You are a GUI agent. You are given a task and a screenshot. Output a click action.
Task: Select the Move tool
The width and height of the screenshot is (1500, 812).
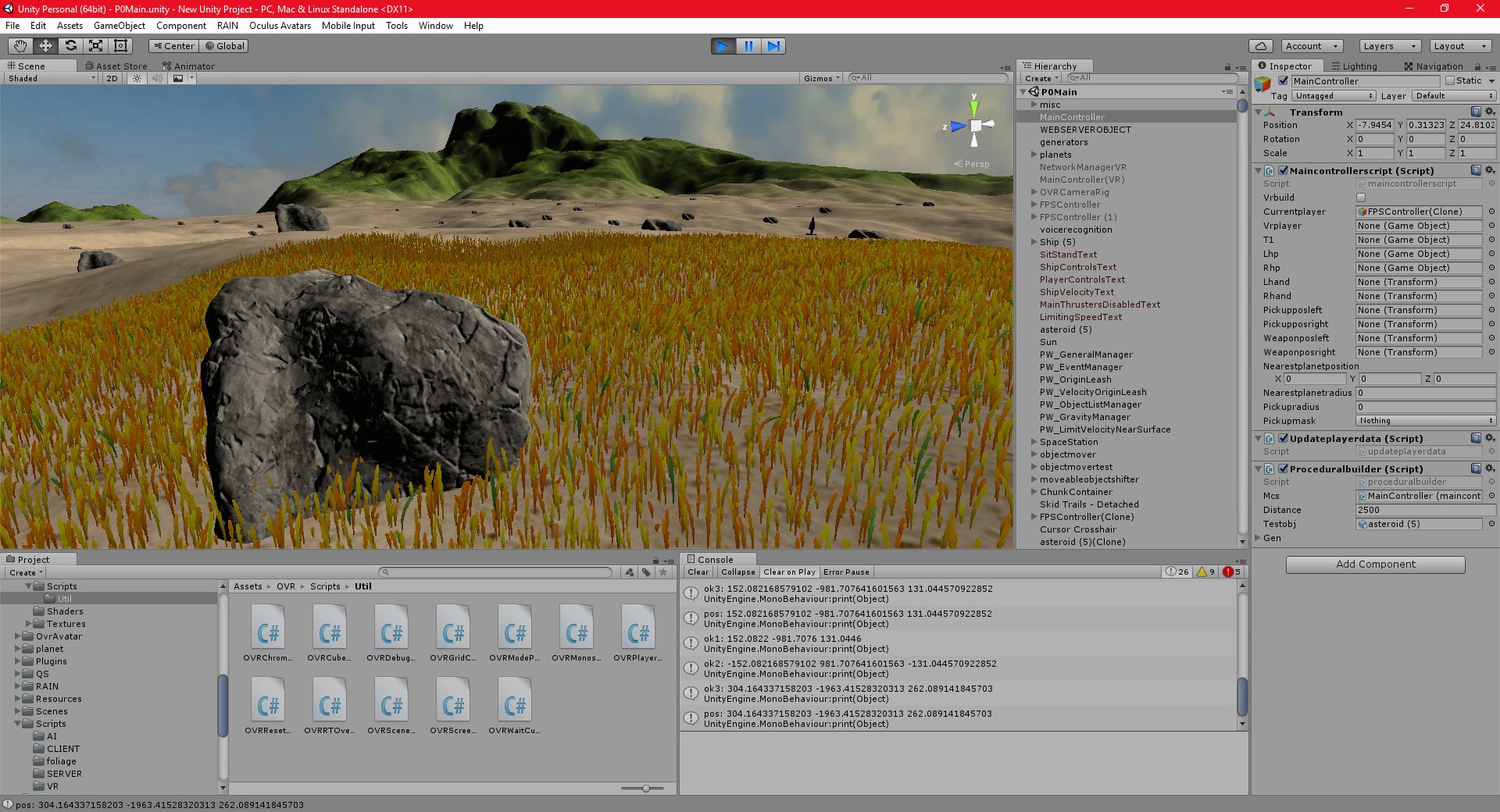coord(45,46)
